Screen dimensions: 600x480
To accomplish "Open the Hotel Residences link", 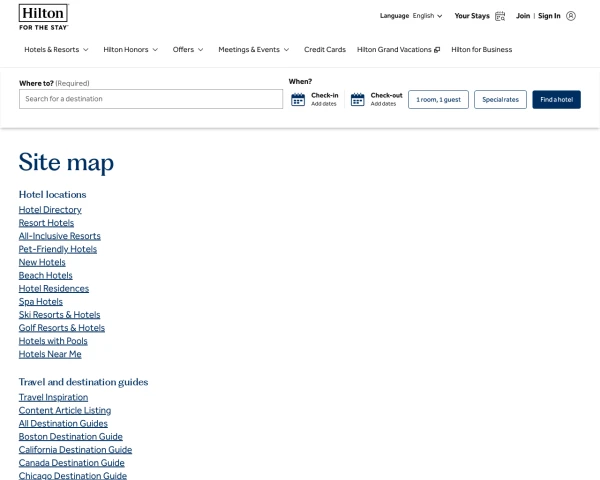I will [x=54, y=288].
